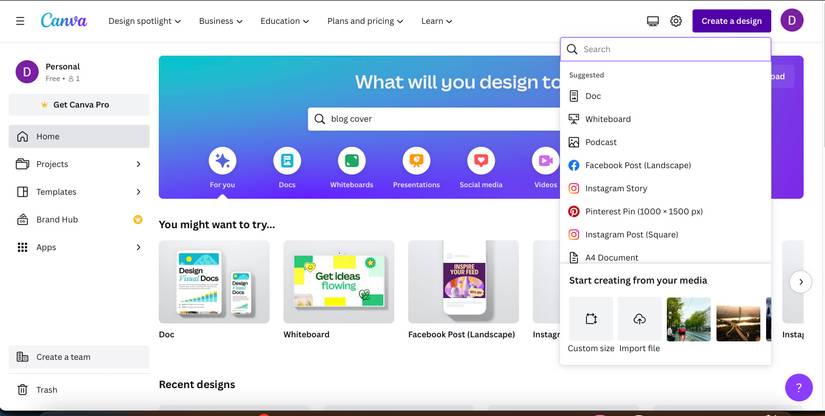Click the Brand Hub pro crown badge
Screen dimensions: 825x416
point(138,219)
